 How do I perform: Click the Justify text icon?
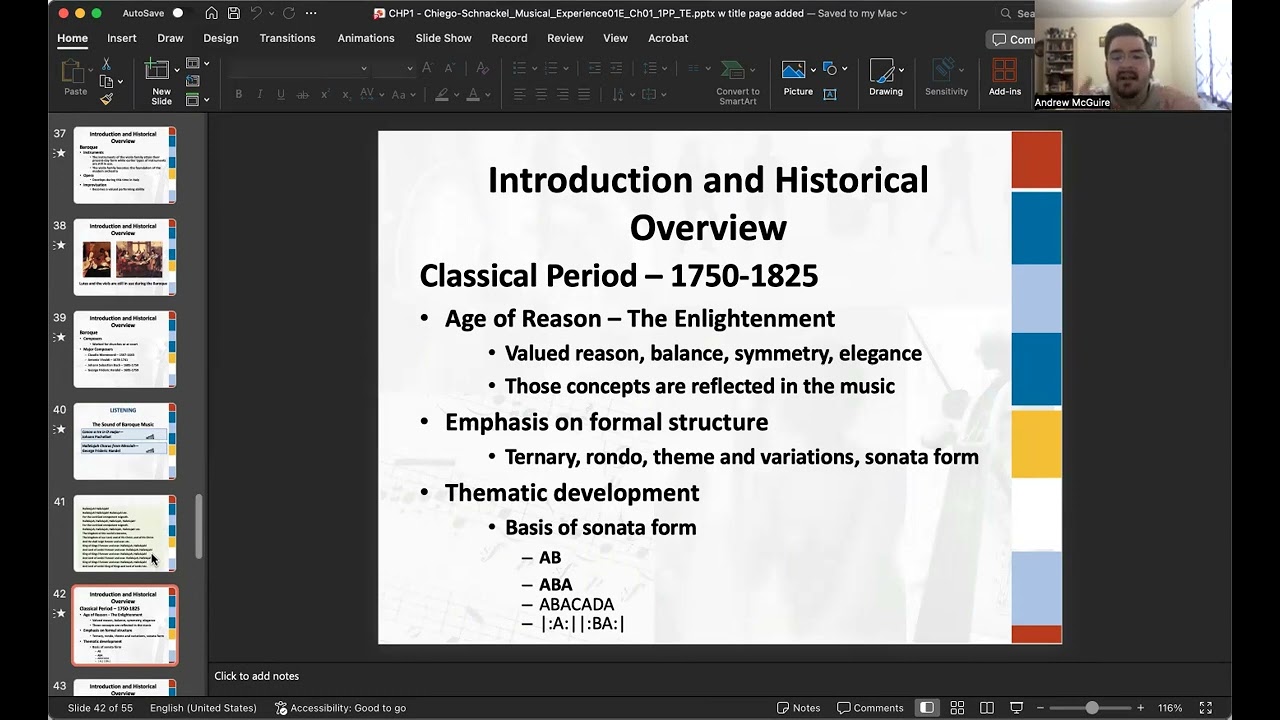(x=584, y=94)
